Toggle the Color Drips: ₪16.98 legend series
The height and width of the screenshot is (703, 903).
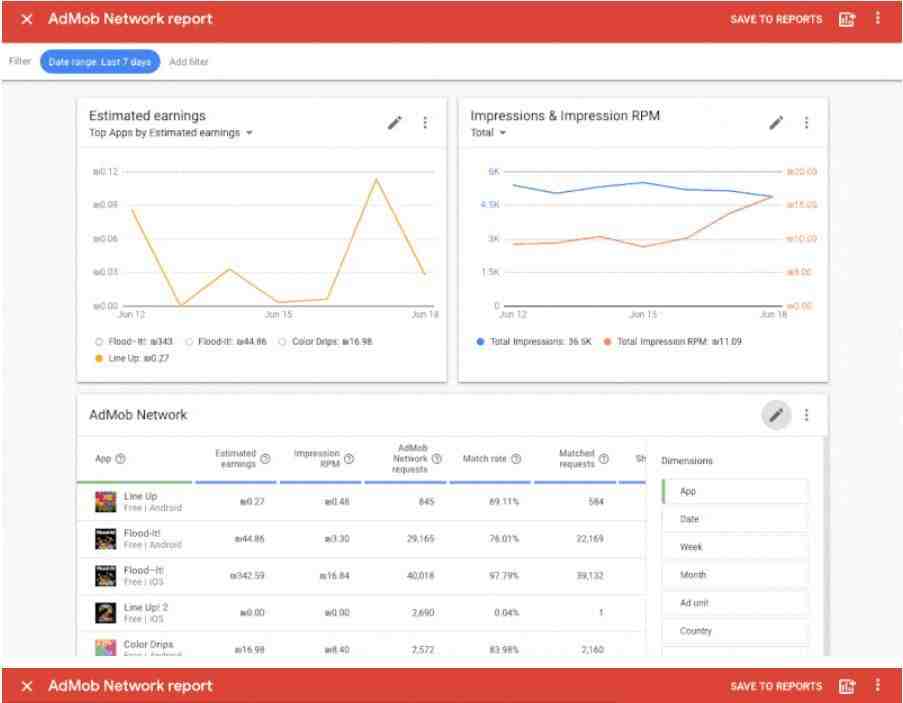325,341
